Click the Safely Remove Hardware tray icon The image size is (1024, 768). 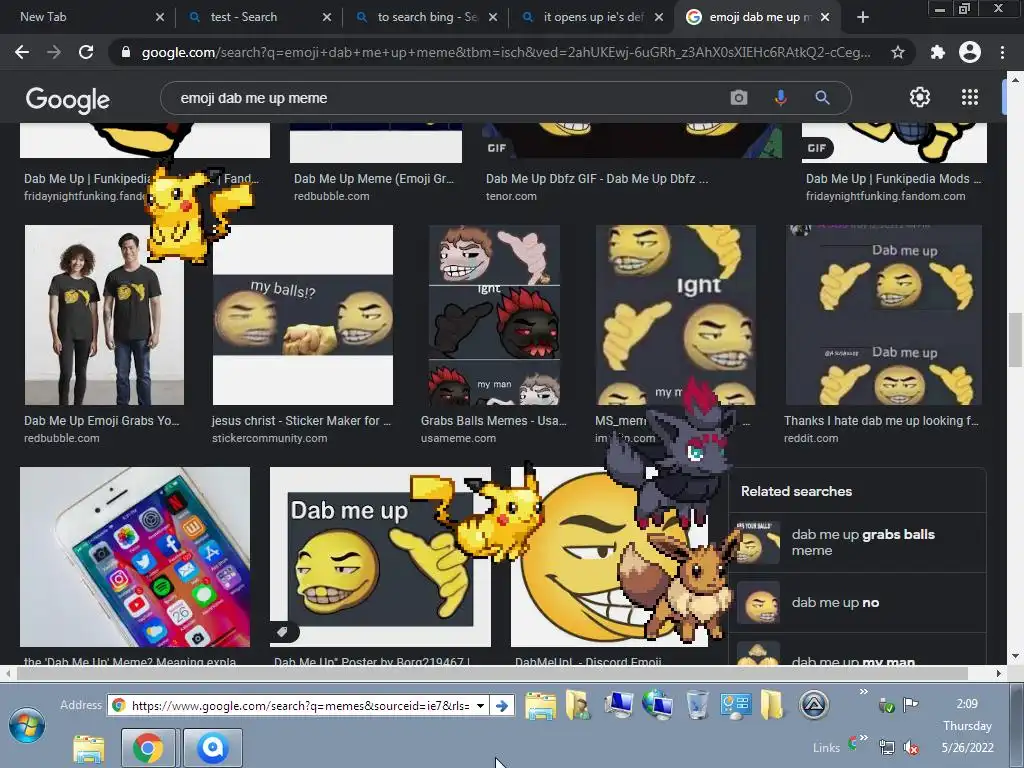click(886, 705)
